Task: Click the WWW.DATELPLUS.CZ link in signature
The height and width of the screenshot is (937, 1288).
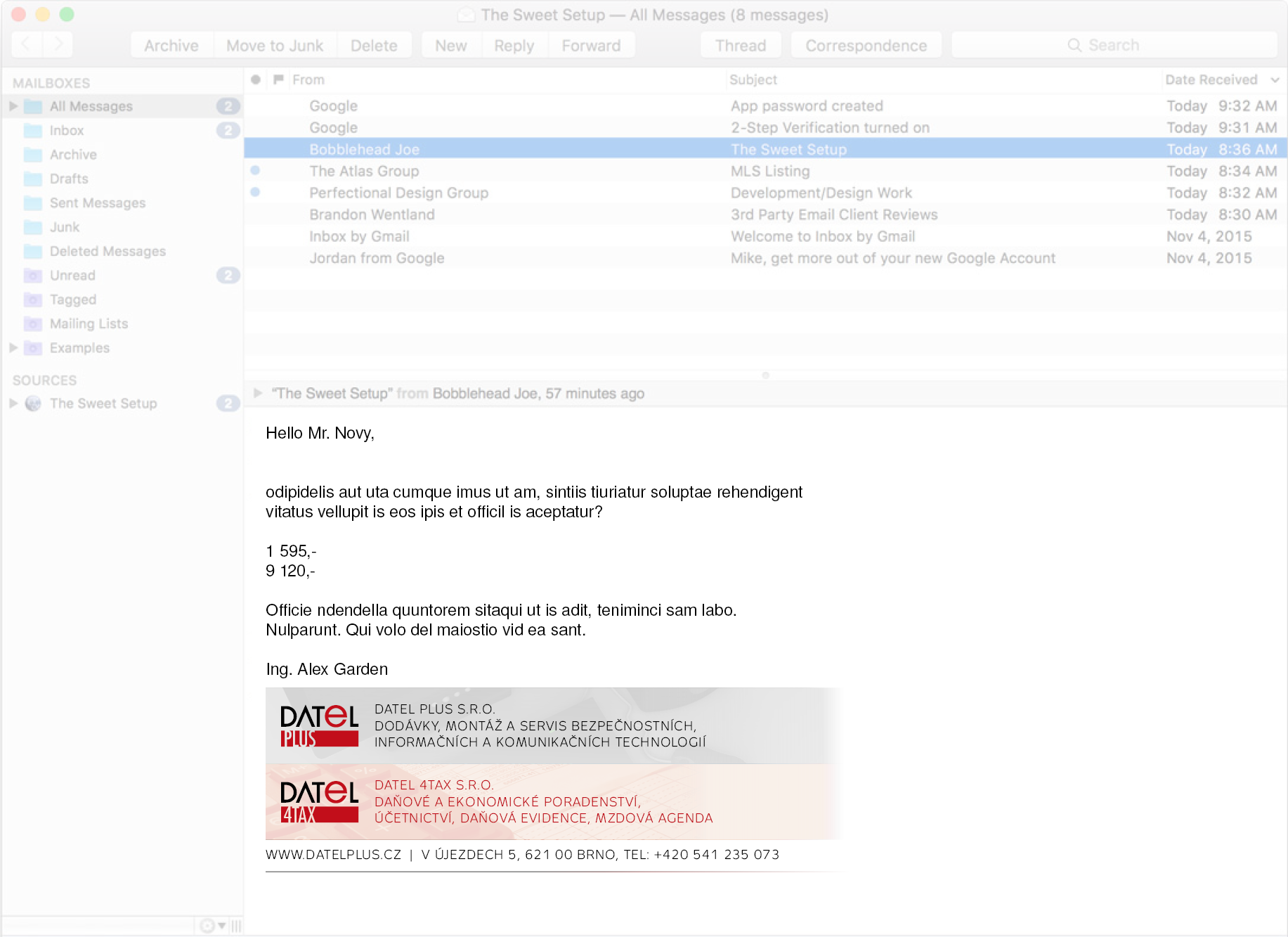Action: click(x=333, y=855)
